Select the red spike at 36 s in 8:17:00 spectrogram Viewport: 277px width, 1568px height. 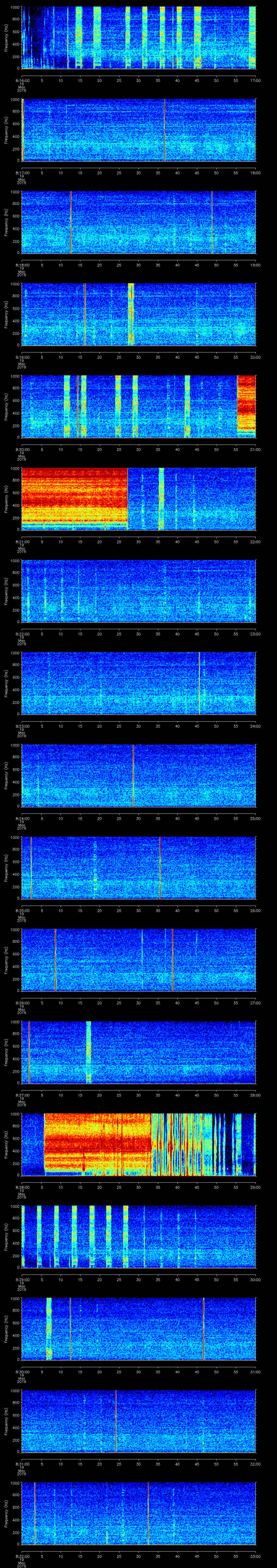coord(164,130)
